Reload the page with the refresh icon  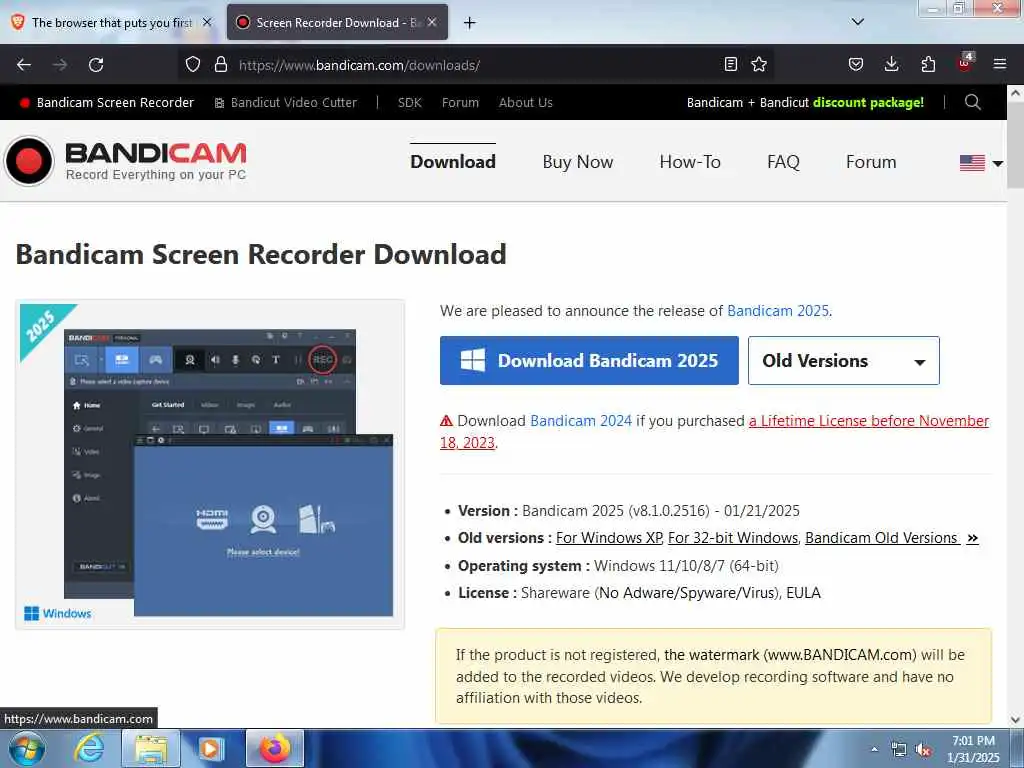coord(96,65)
